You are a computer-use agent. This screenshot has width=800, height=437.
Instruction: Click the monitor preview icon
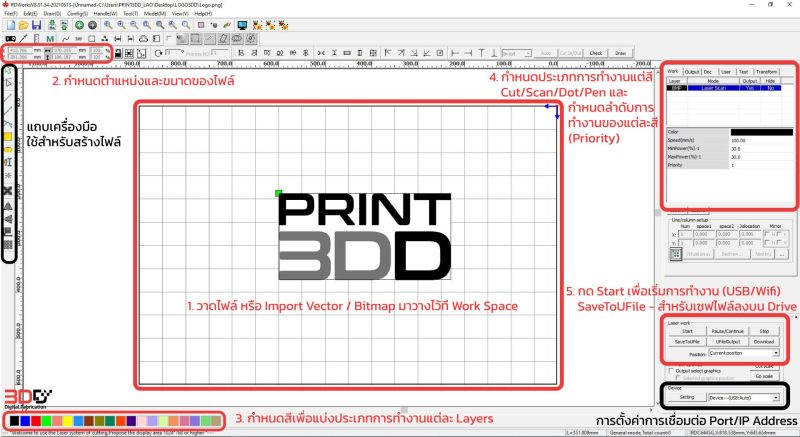click(x=242, y=25)
